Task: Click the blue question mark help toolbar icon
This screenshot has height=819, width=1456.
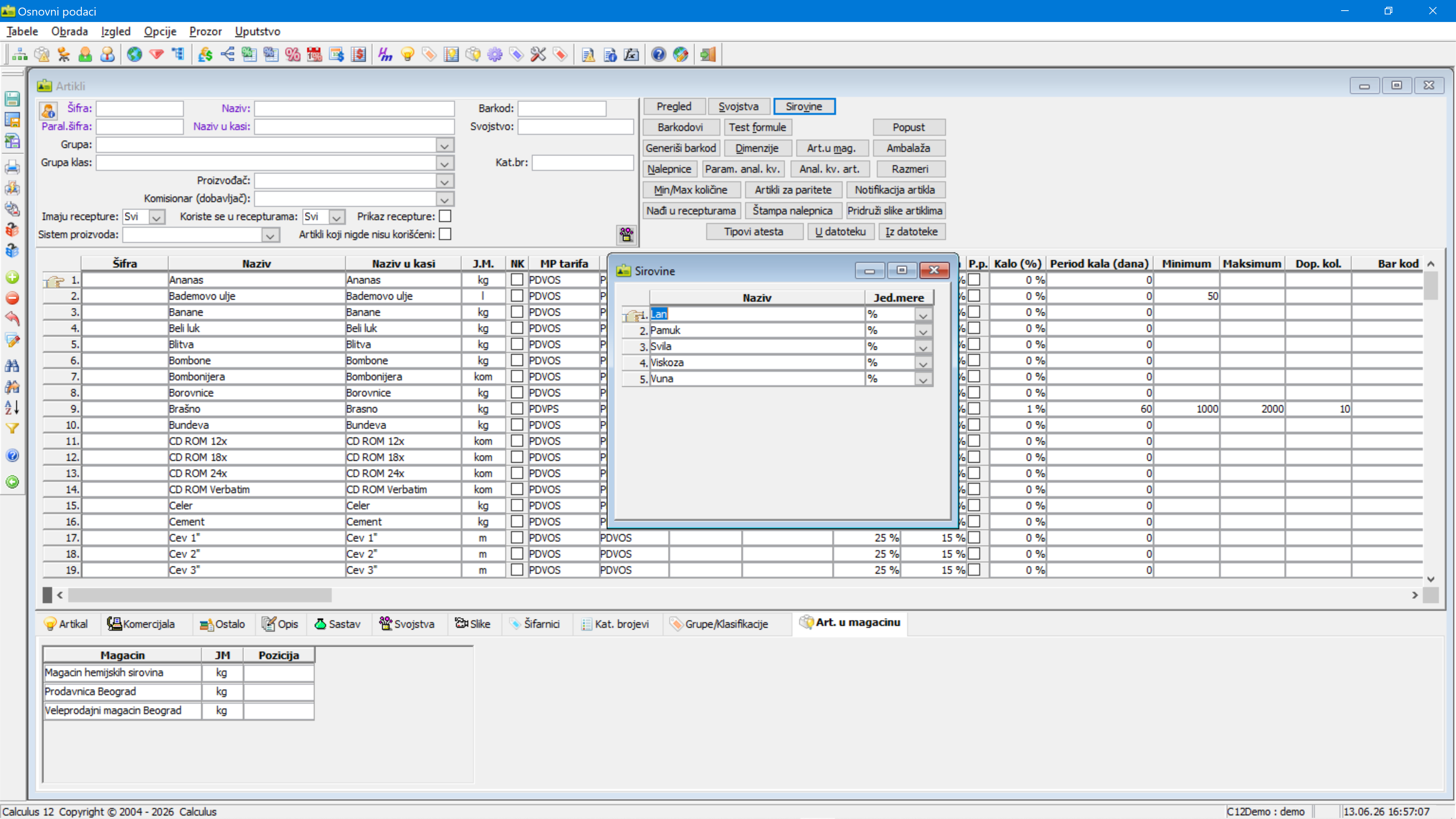Action: coord(659,54)
